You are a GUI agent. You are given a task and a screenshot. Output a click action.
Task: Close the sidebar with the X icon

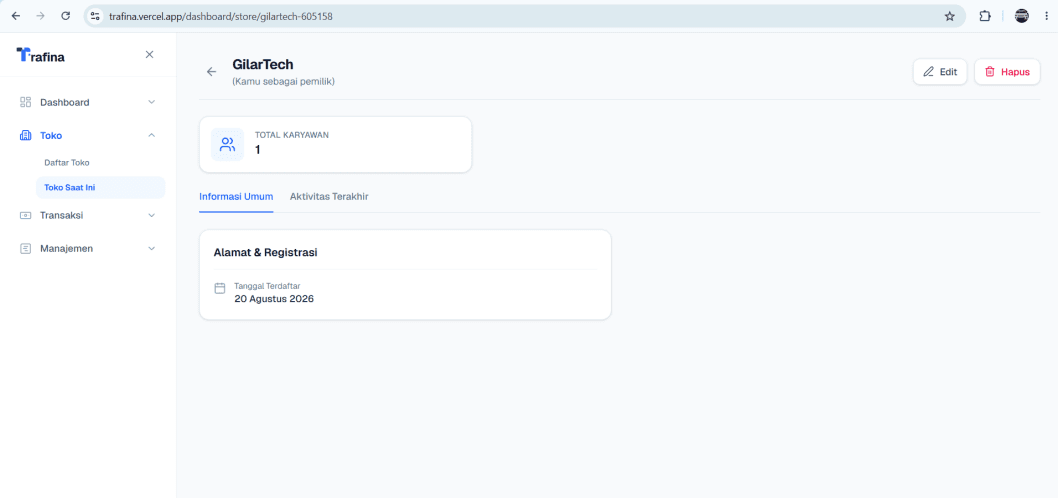(149, 55)
